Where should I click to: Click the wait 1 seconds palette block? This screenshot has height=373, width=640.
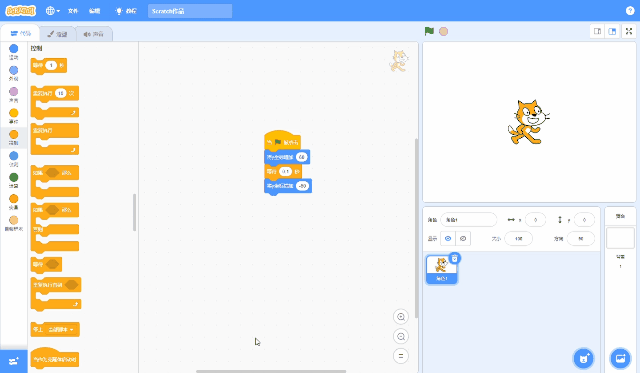point(49,65)
